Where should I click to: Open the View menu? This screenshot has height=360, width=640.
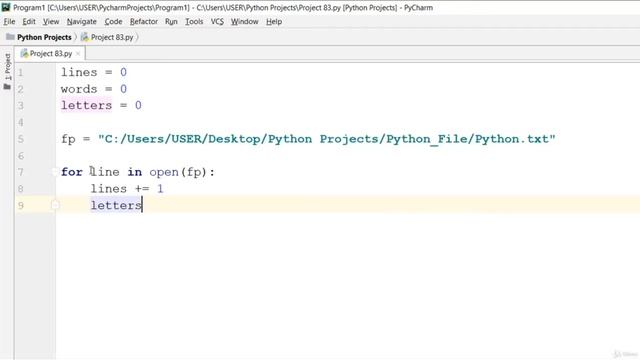coord(51,22)
